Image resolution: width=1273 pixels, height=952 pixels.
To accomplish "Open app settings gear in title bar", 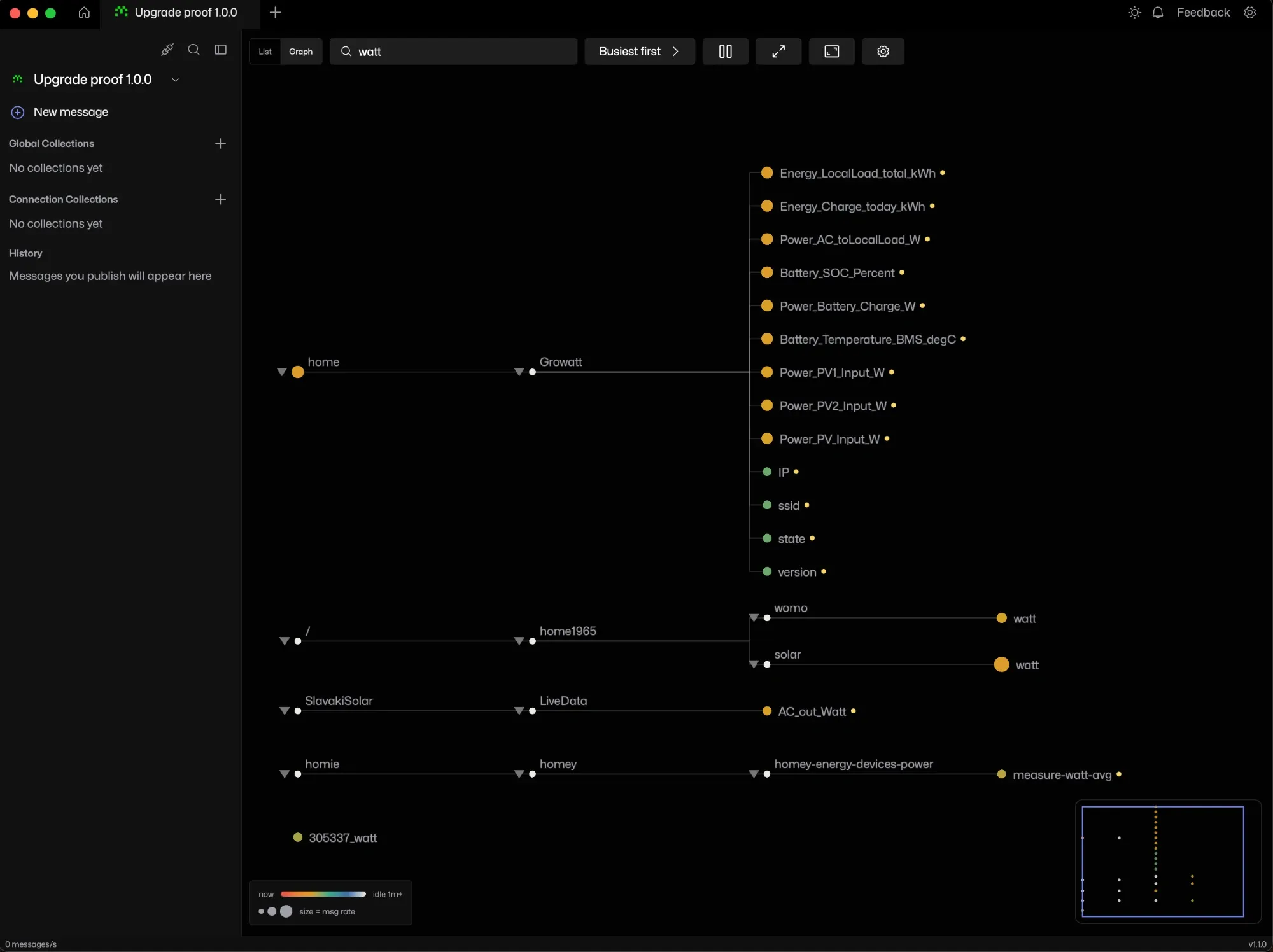I will pyautogui.click(x=1250, y=13).
